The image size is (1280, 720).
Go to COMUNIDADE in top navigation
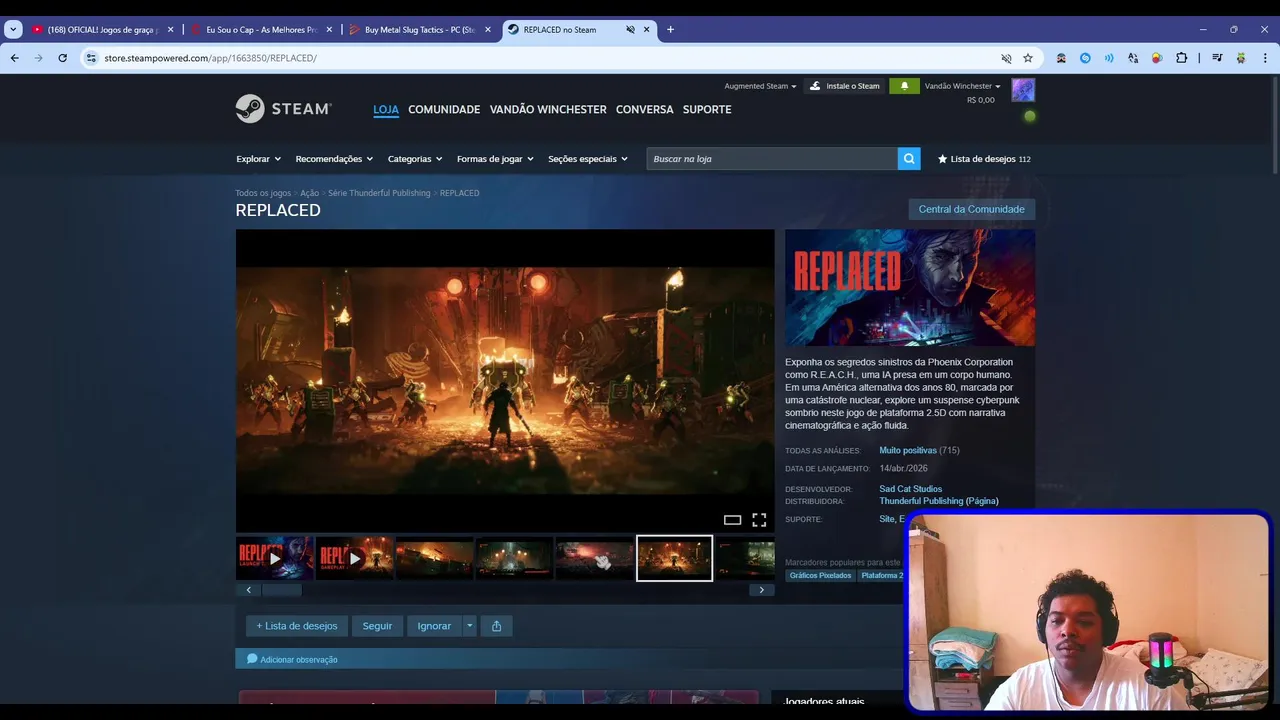click(444, 109)
